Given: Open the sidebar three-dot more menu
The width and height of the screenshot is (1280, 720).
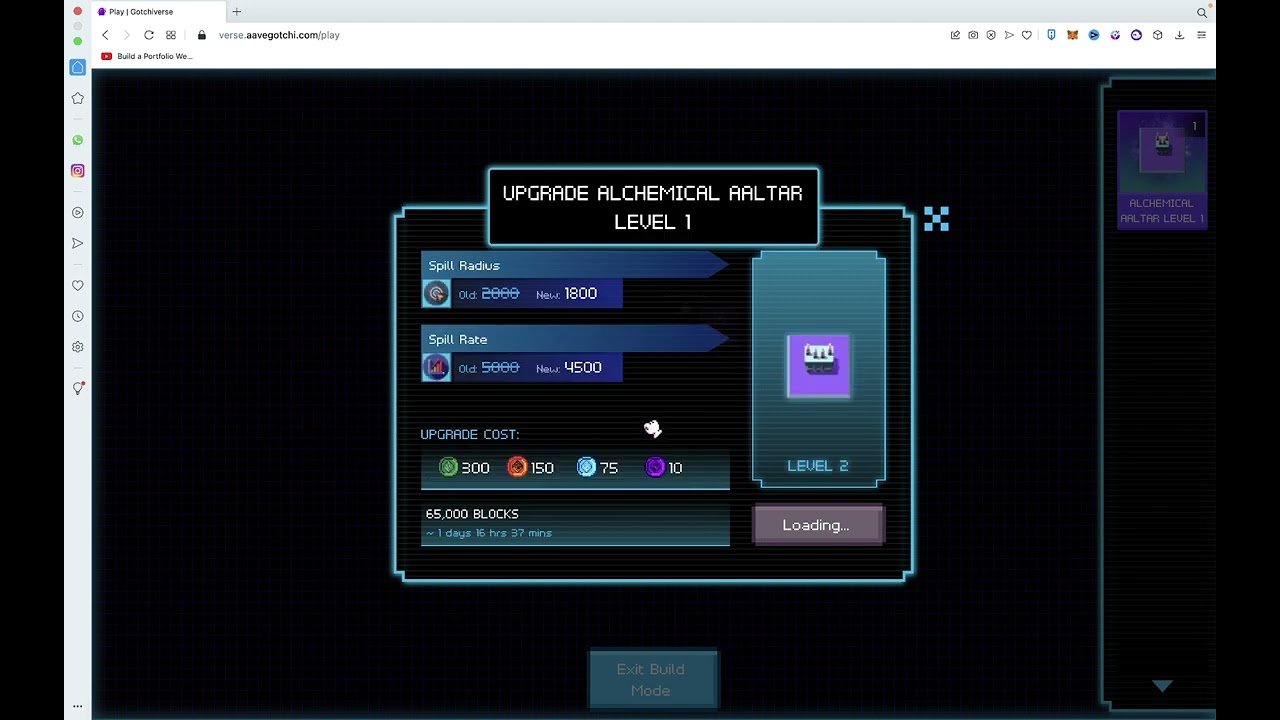Looking at the screenshot, I should pyautogui.click(x=78, y=706).
